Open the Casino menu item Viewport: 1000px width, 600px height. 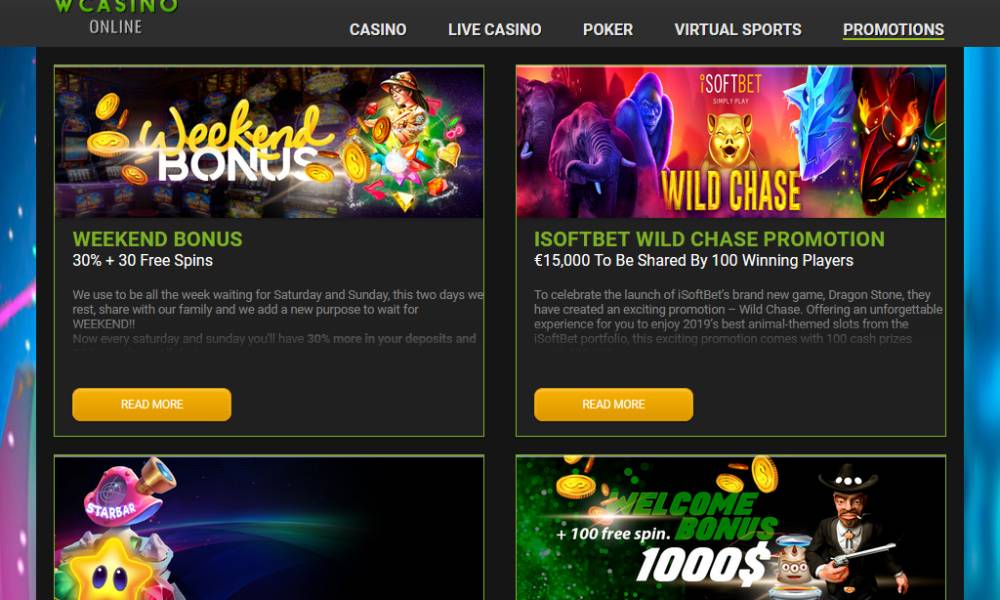(378, 29)
